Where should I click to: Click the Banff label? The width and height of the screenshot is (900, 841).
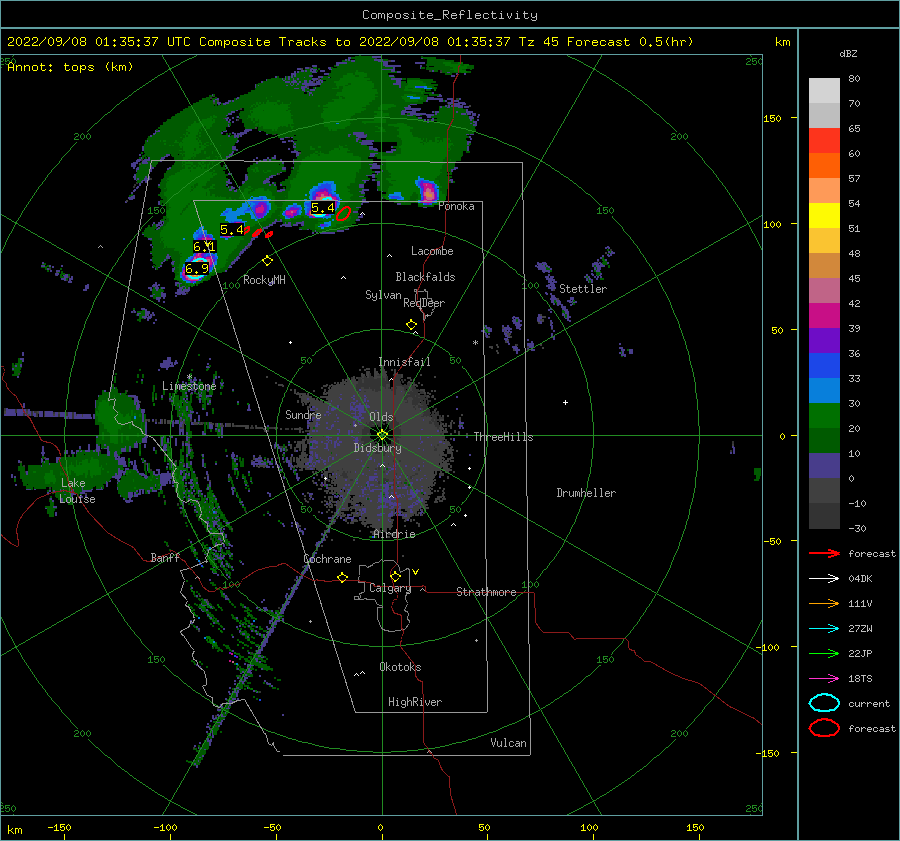165,557
